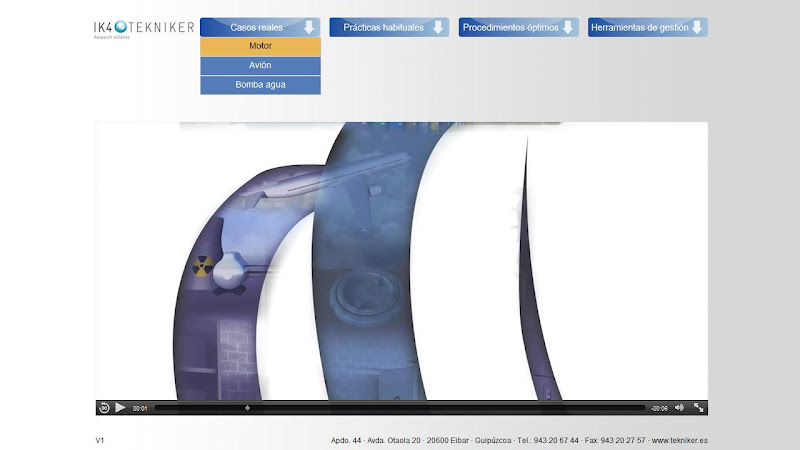The height and width of the screenshot is (450, 800).
Task: Click the playhead marker on the timeline
Action: pos(247,408)
